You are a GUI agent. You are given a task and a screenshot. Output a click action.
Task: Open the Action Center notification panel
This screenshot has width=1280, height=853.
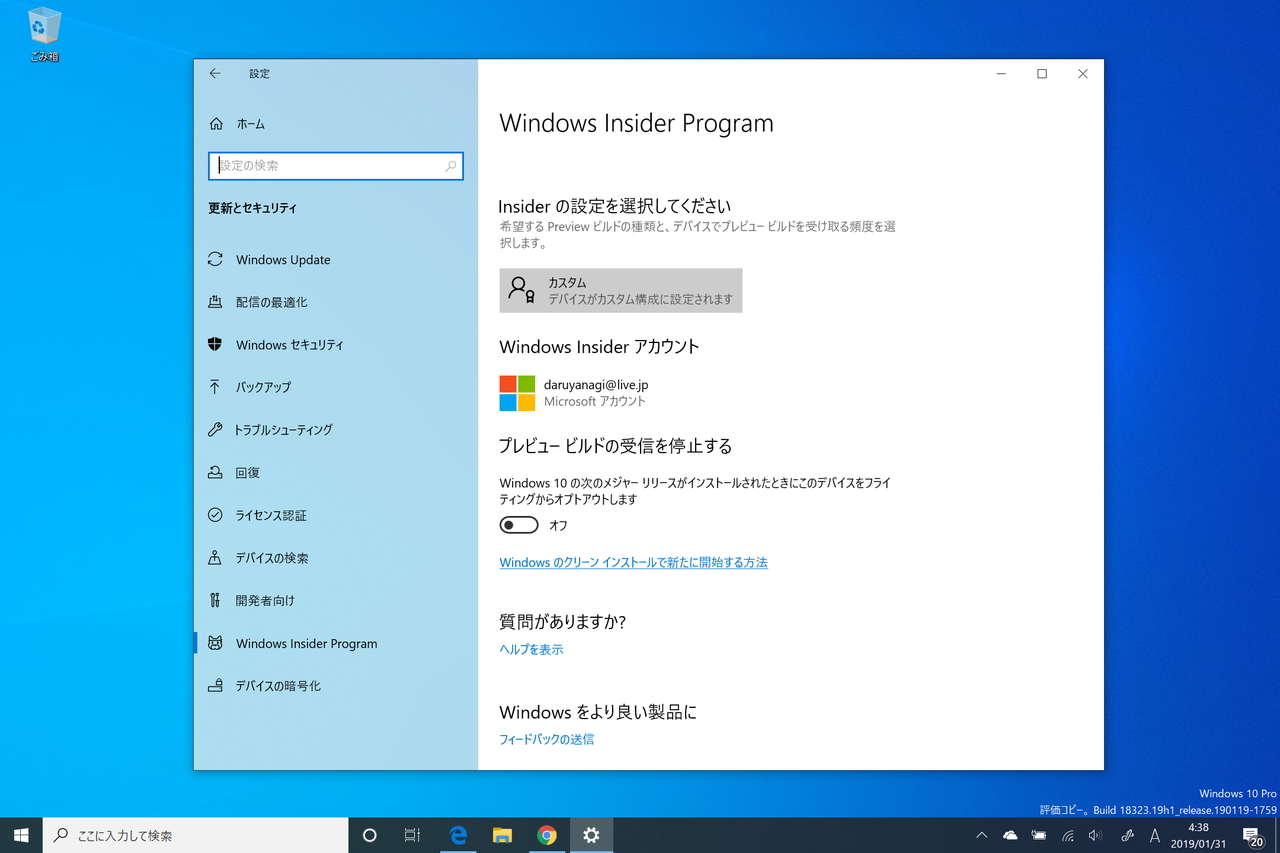[x=1252, y=835]
